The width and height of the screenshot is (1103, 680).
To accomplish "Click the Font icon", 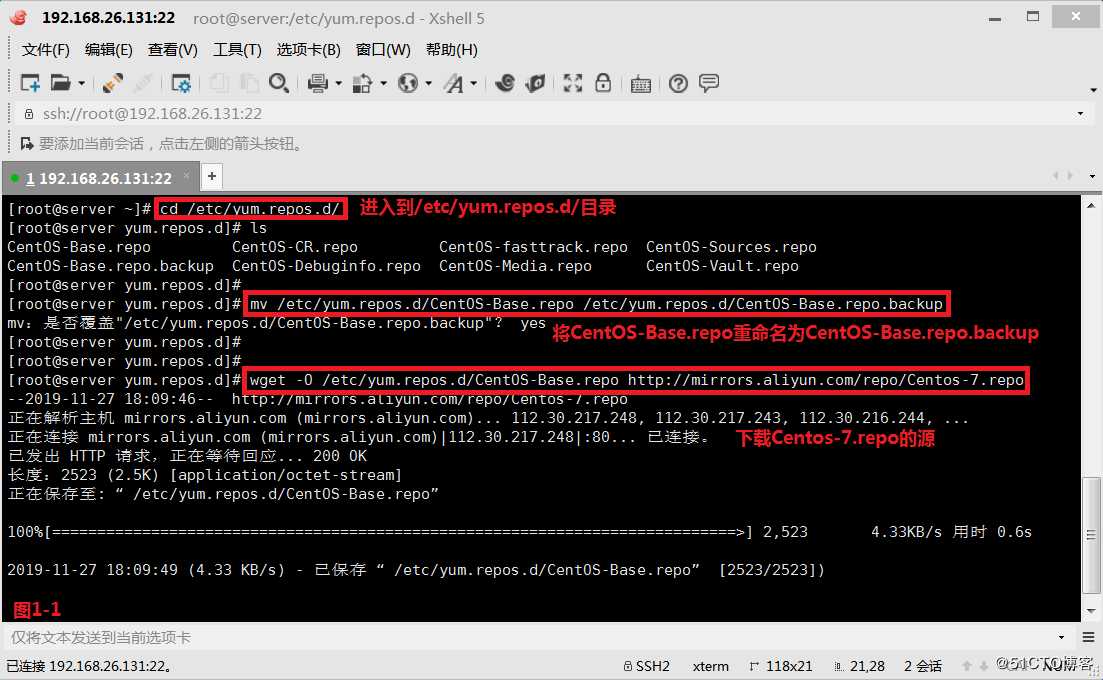I will click(x=454, y=84).
